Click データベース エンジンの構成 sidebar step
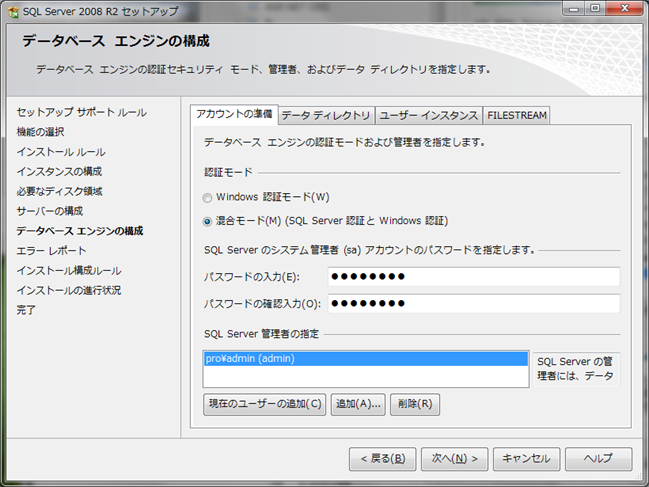Screen dimensions: 649x487 79,231
